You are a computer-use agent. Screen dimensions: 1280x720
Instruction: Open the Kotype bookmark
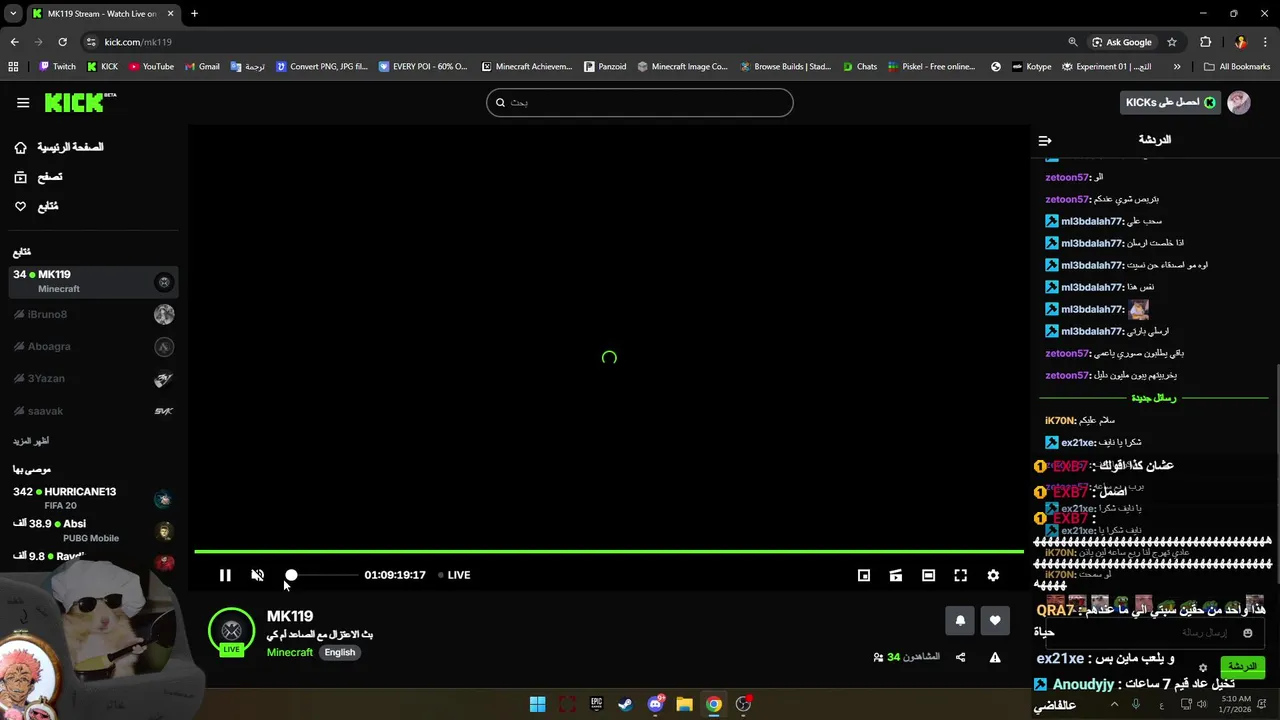1031,67
